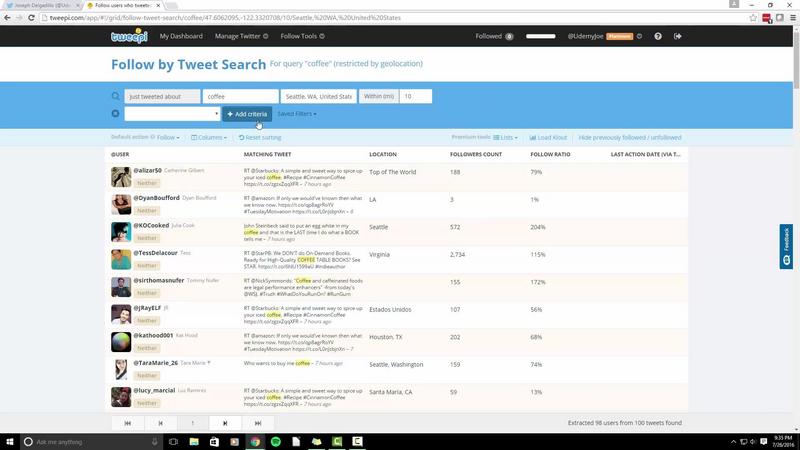Click the search magnifier icon in filter bar

point(116,96)
